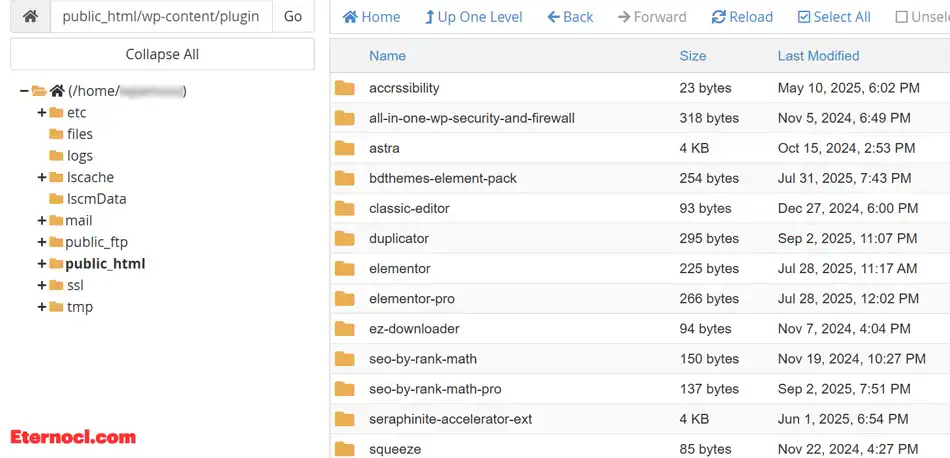Click the squeeze folder icon
This screenshot has height=458, width=950.
coord(345,449)
